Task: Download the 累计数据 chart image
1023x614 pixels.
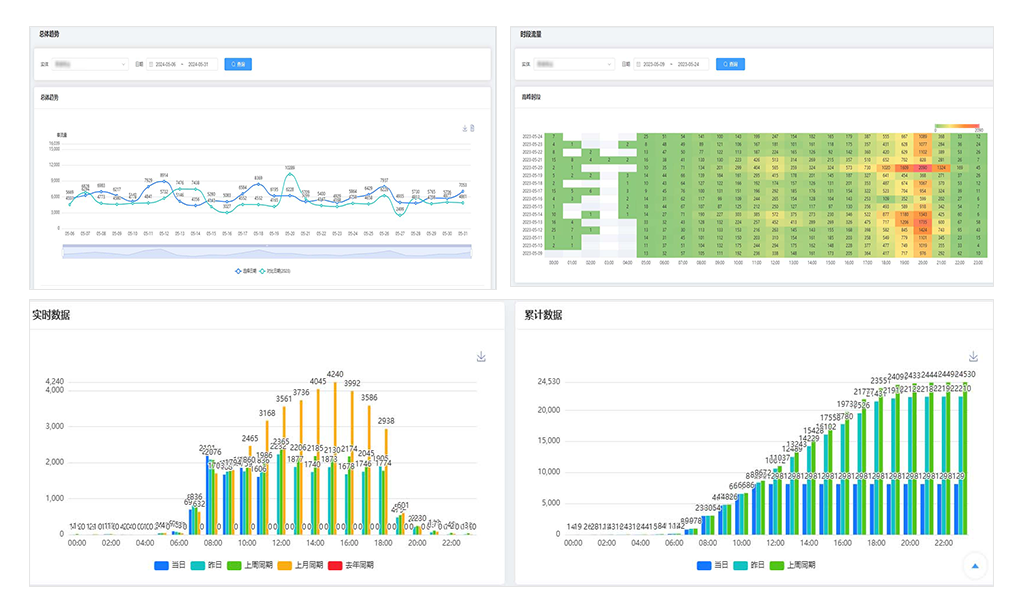Action: (973, 357)
